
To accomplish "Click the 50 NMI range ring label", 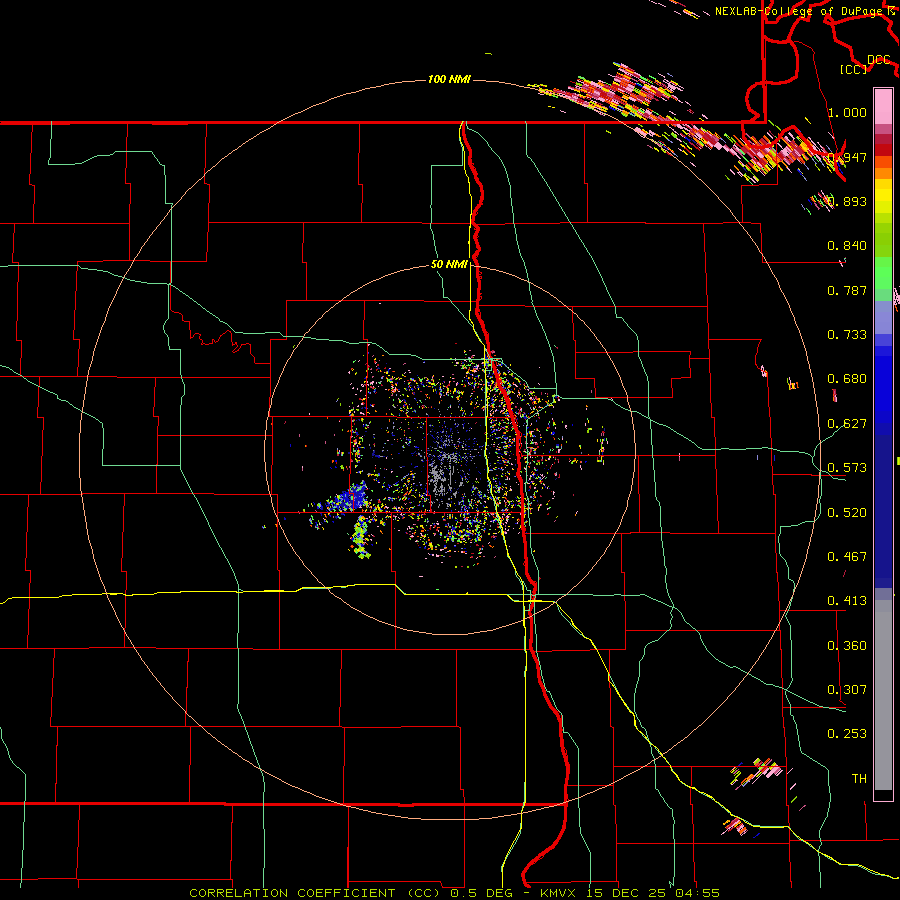I will tap(449, 264).
